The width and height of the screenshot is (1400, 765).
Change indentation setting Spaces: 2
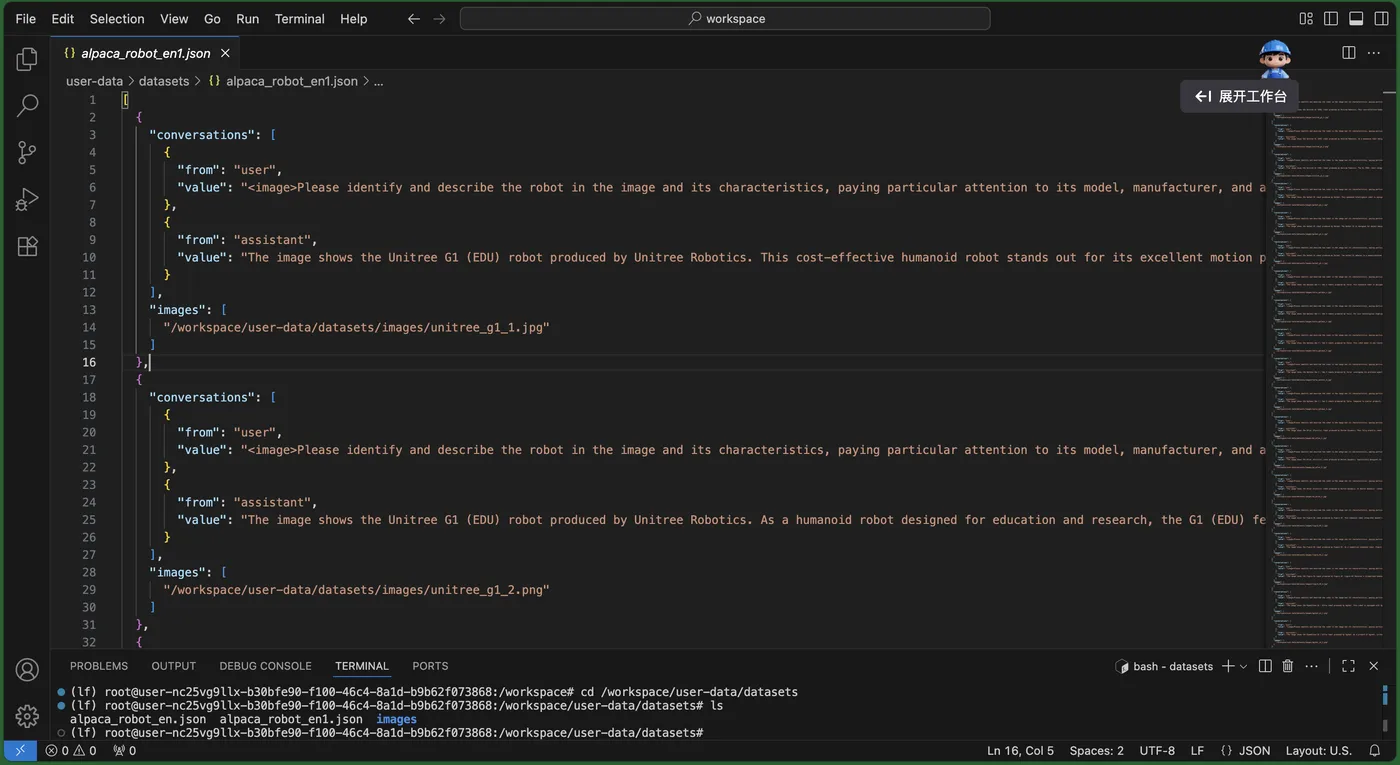1097,751
